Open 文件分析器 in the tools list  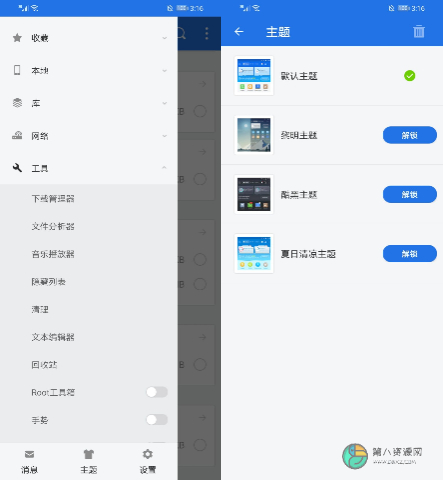pos(53,226)
